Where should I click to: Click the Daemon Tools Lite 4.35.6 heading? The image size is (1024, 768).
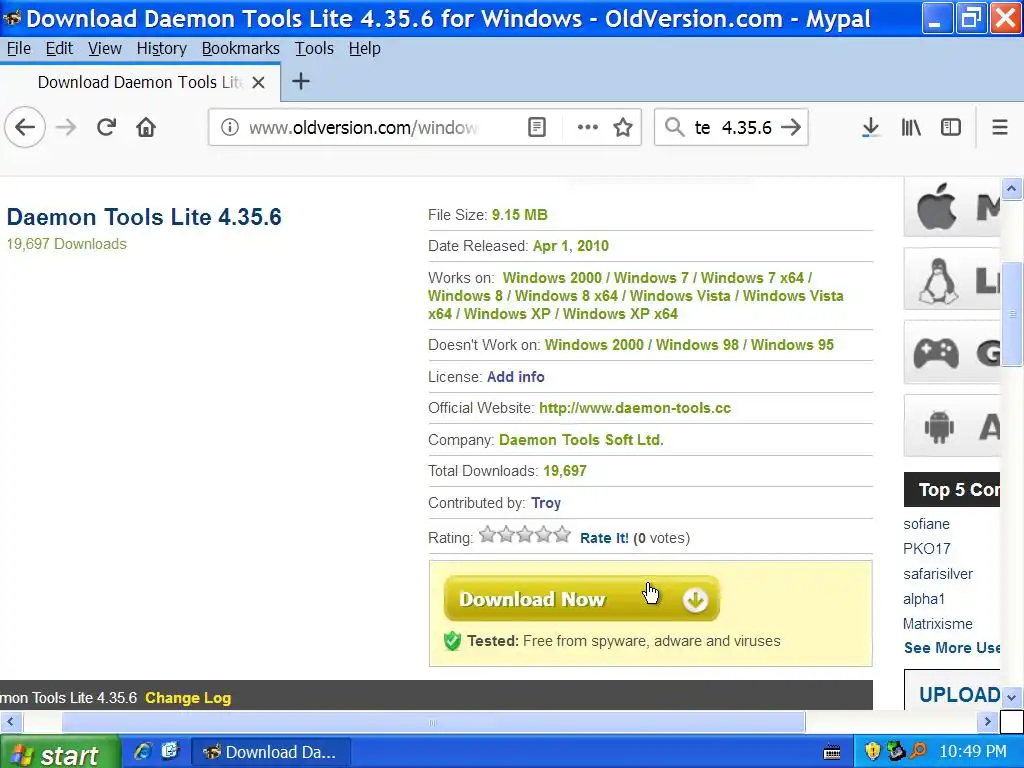pos(144,217)
